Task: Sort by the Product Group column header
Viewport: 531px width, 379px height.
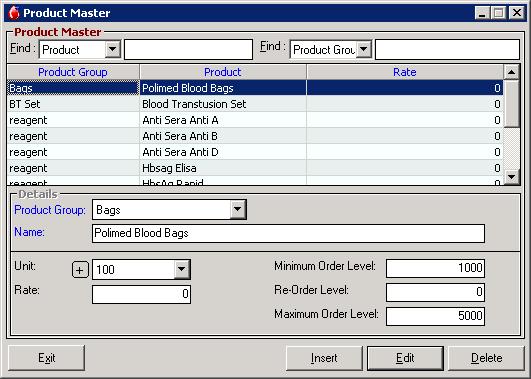Action: (x=73, y=72)
